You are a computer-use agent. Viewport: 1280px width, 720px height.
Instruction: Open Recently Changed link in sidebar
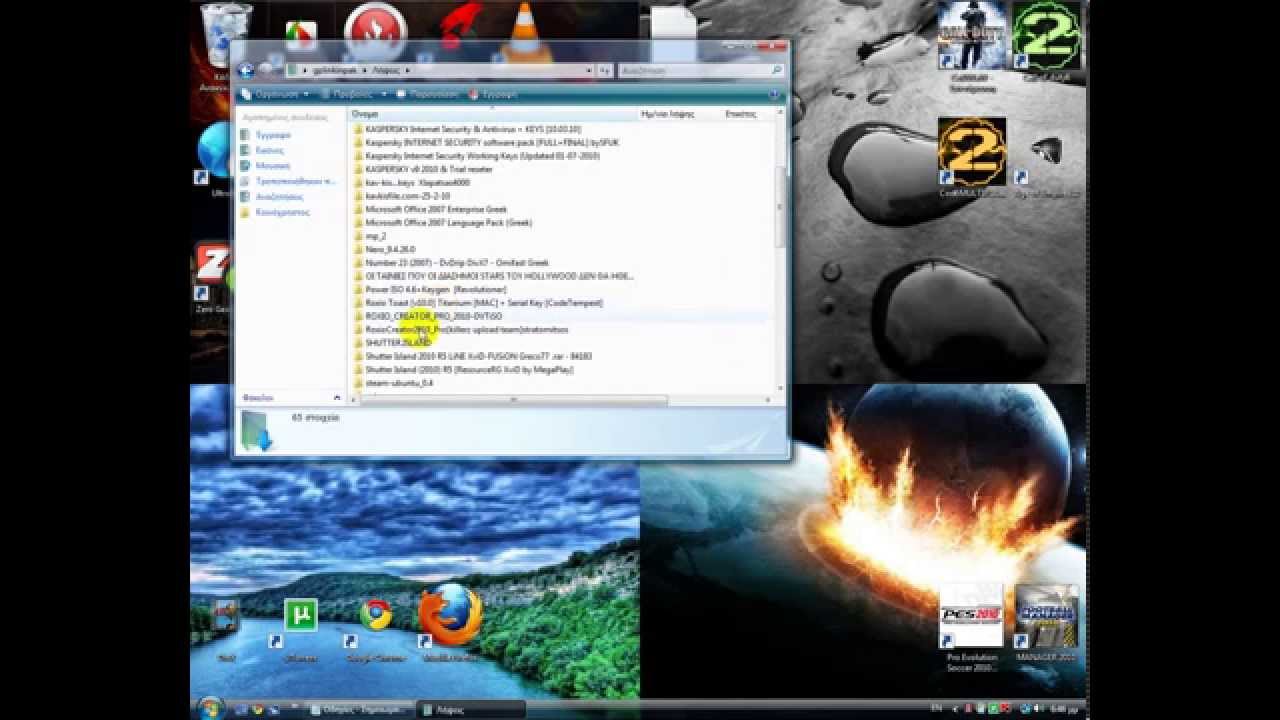pyautogui.click(x=296, y=181)
